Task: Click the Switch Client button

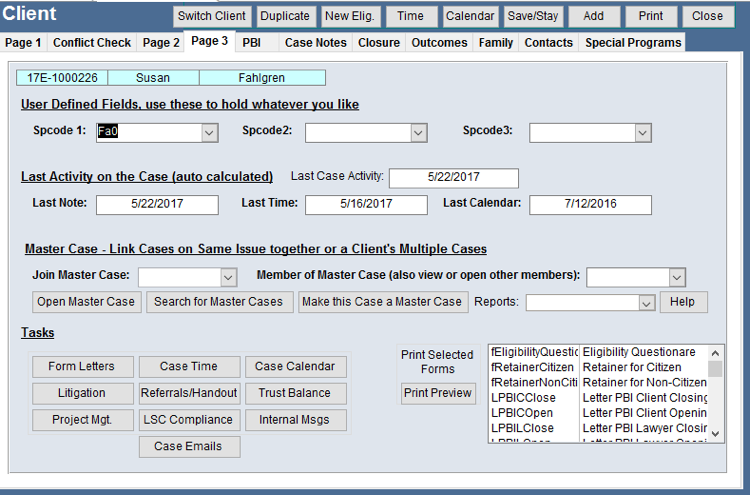Action: 211,16
